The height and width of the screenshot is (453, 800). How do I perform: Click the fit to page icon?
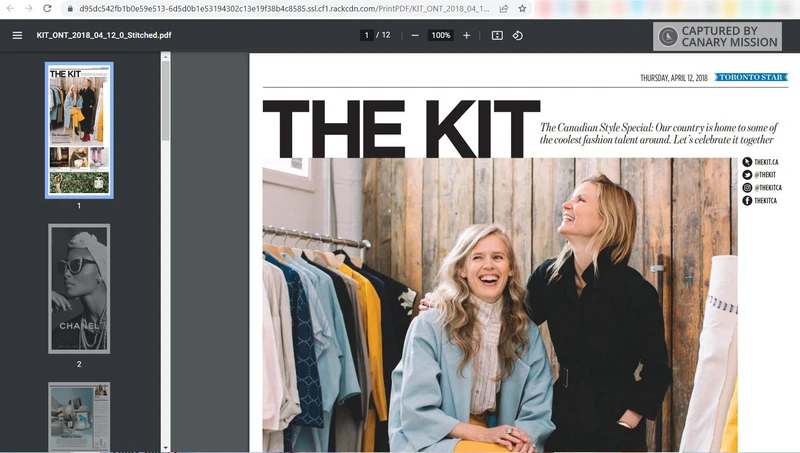[497, 35]
